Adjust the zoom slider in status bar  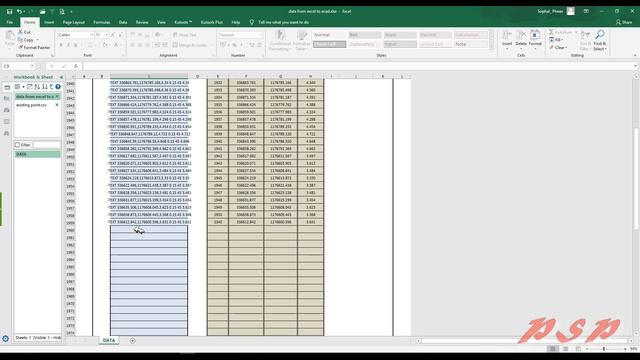point(604,349)
